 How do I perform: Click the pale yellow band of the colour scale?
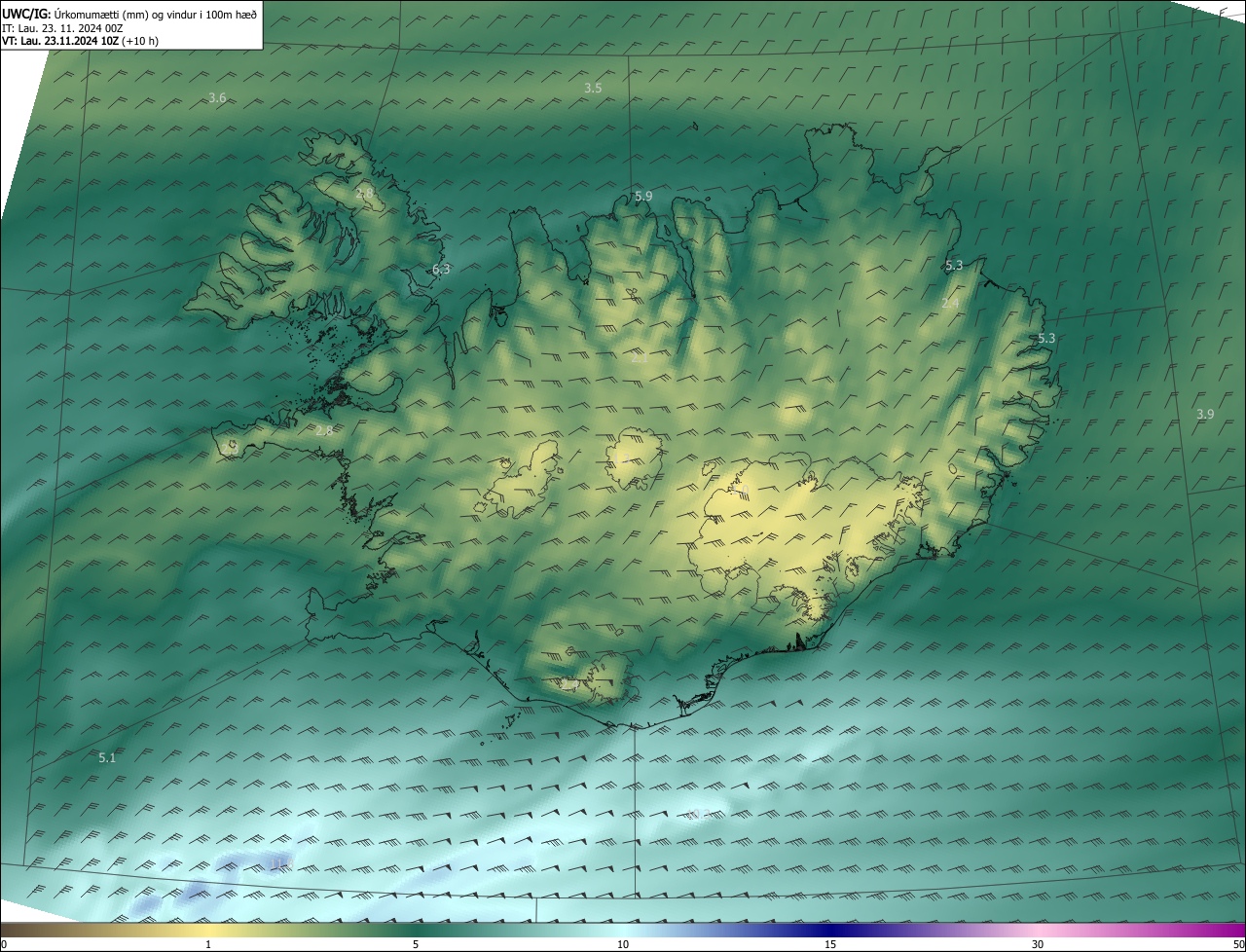click(x=208, y=929)
